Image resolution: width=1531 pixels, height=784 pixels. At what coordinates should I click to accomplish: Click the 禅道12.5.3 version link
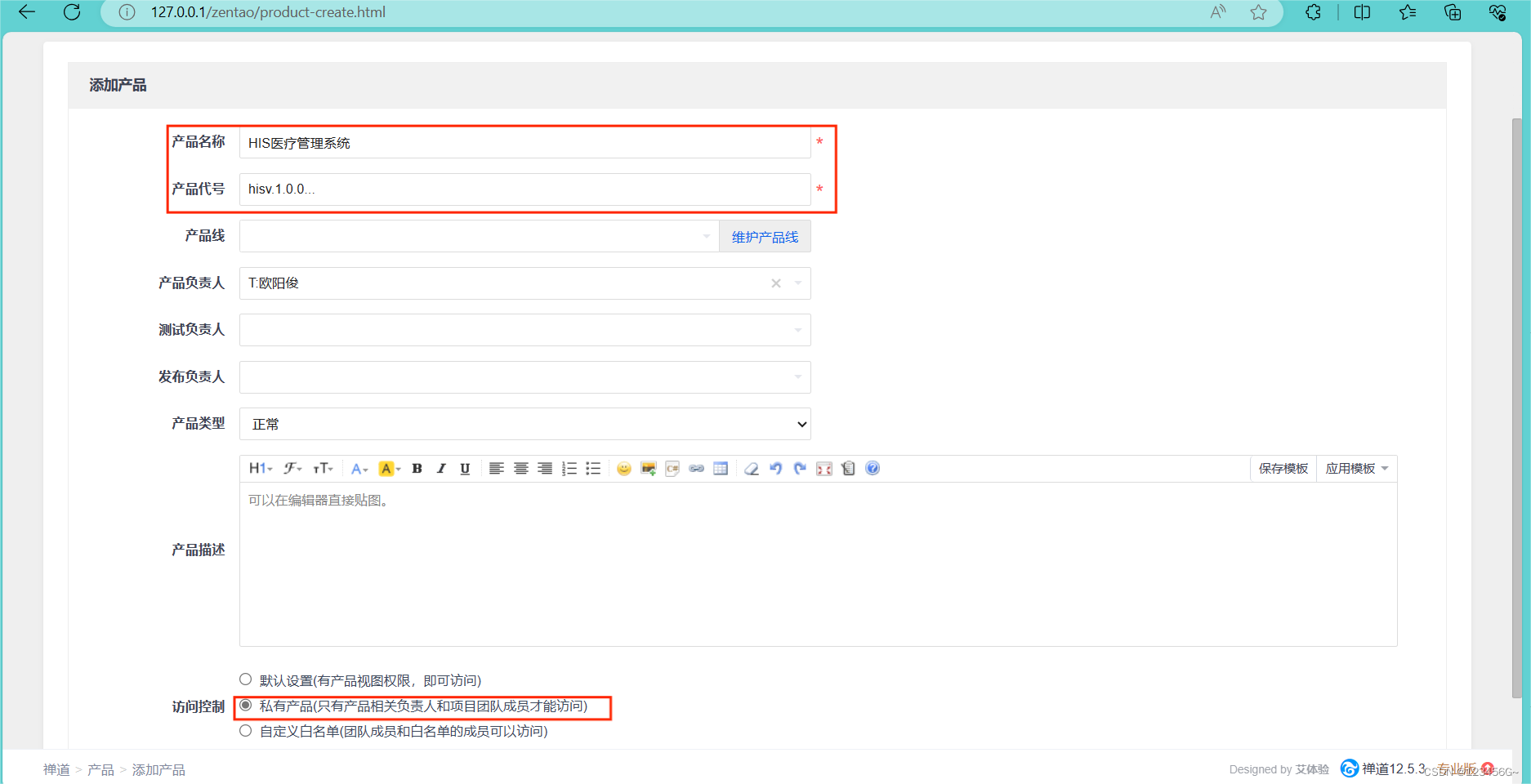click(1383, 768)
